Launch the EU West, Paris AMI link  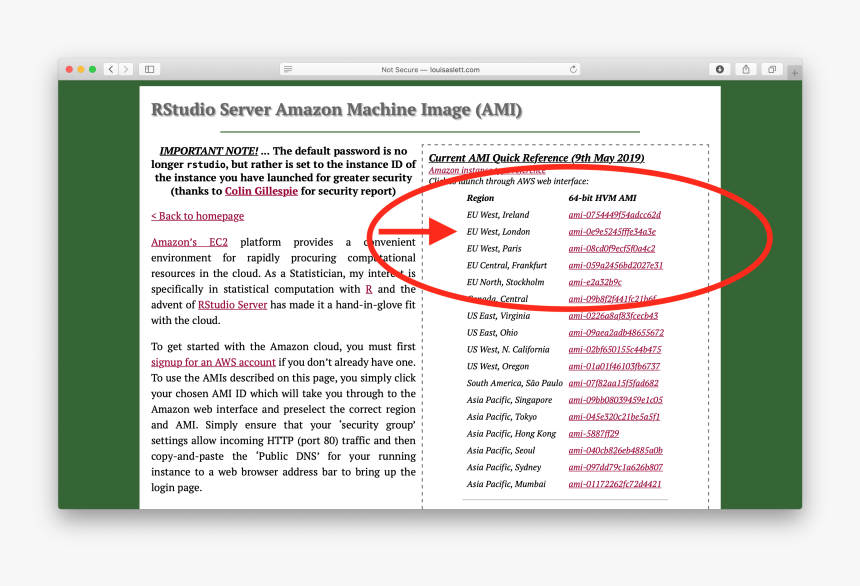point(612,249)
